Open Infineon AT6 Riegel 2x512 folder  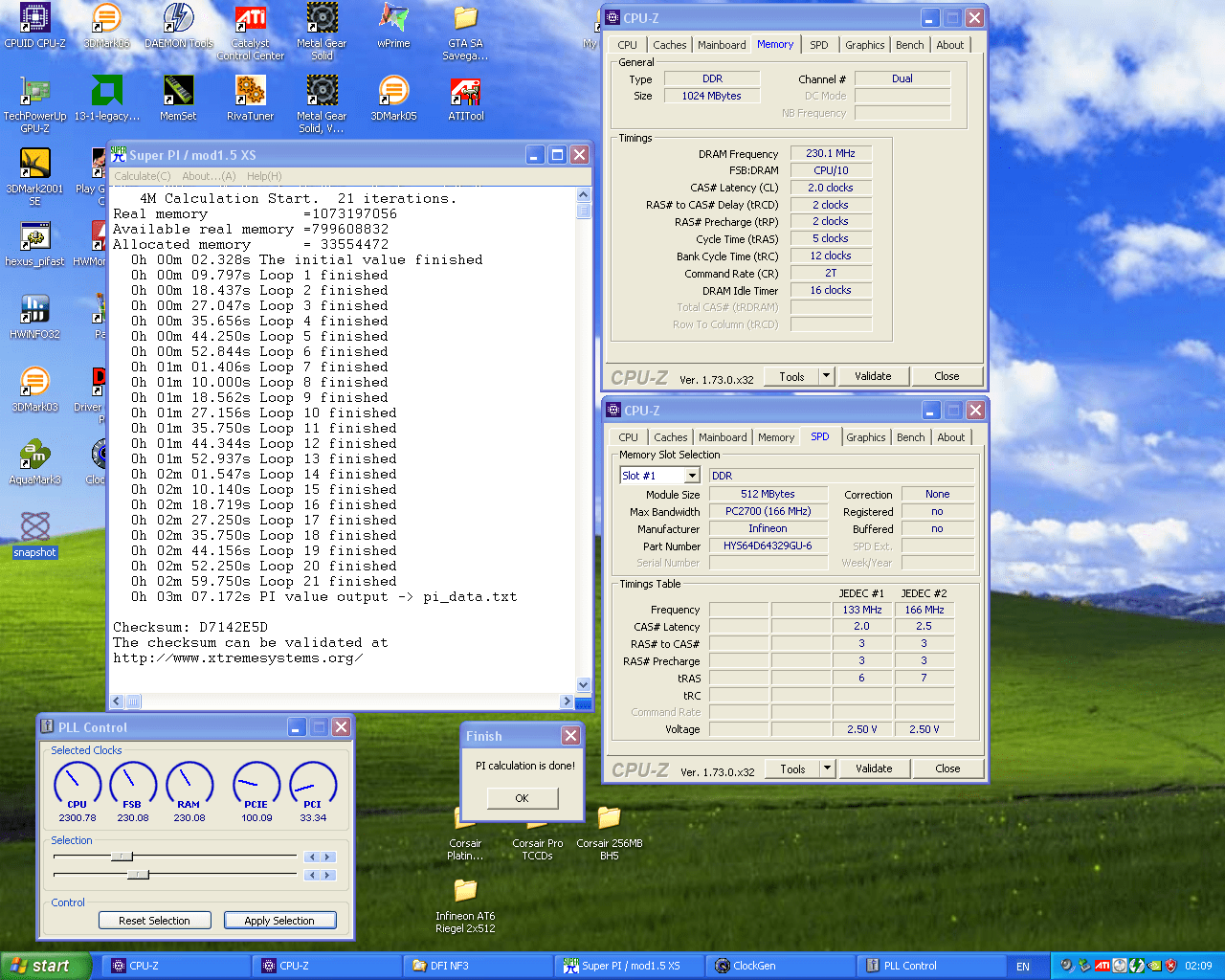pos(465,905)
